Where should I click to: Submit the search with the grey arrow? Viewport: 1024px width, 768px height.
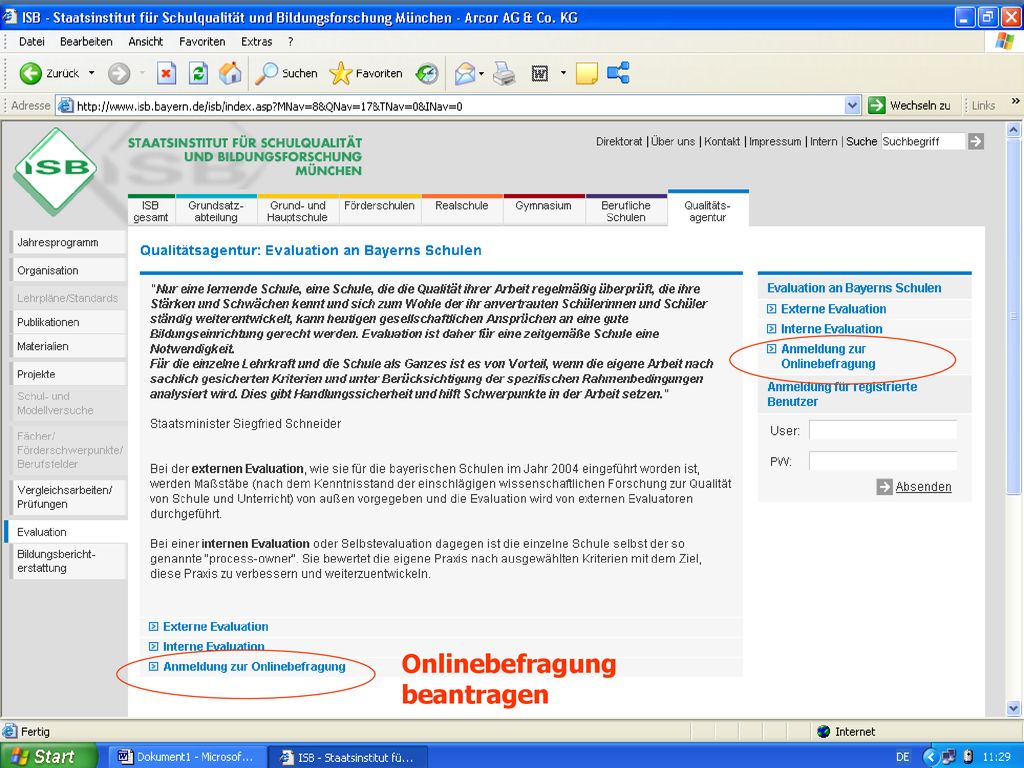[x=976, y=141]
